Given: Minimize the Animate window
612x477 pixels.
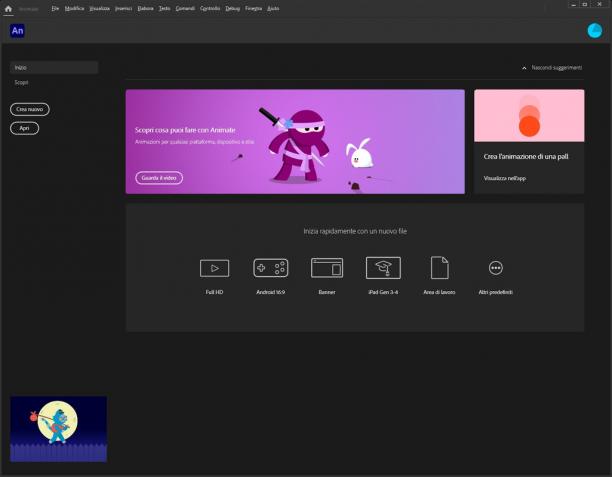Looking at the screenshot, I should click(573, 5).
